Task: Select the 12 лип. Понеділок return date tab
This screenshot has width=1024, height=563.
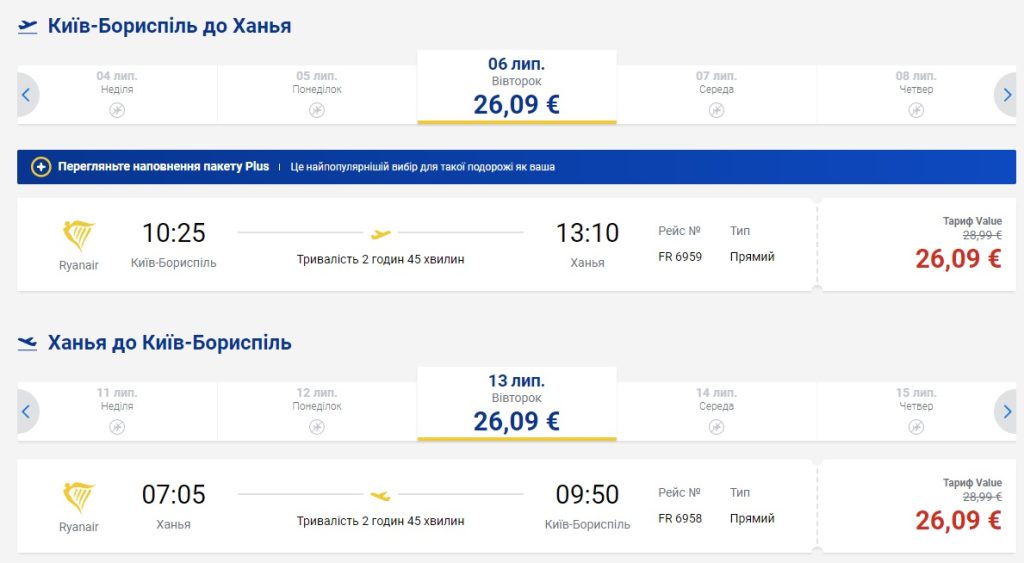Action: tap(317, 410)
